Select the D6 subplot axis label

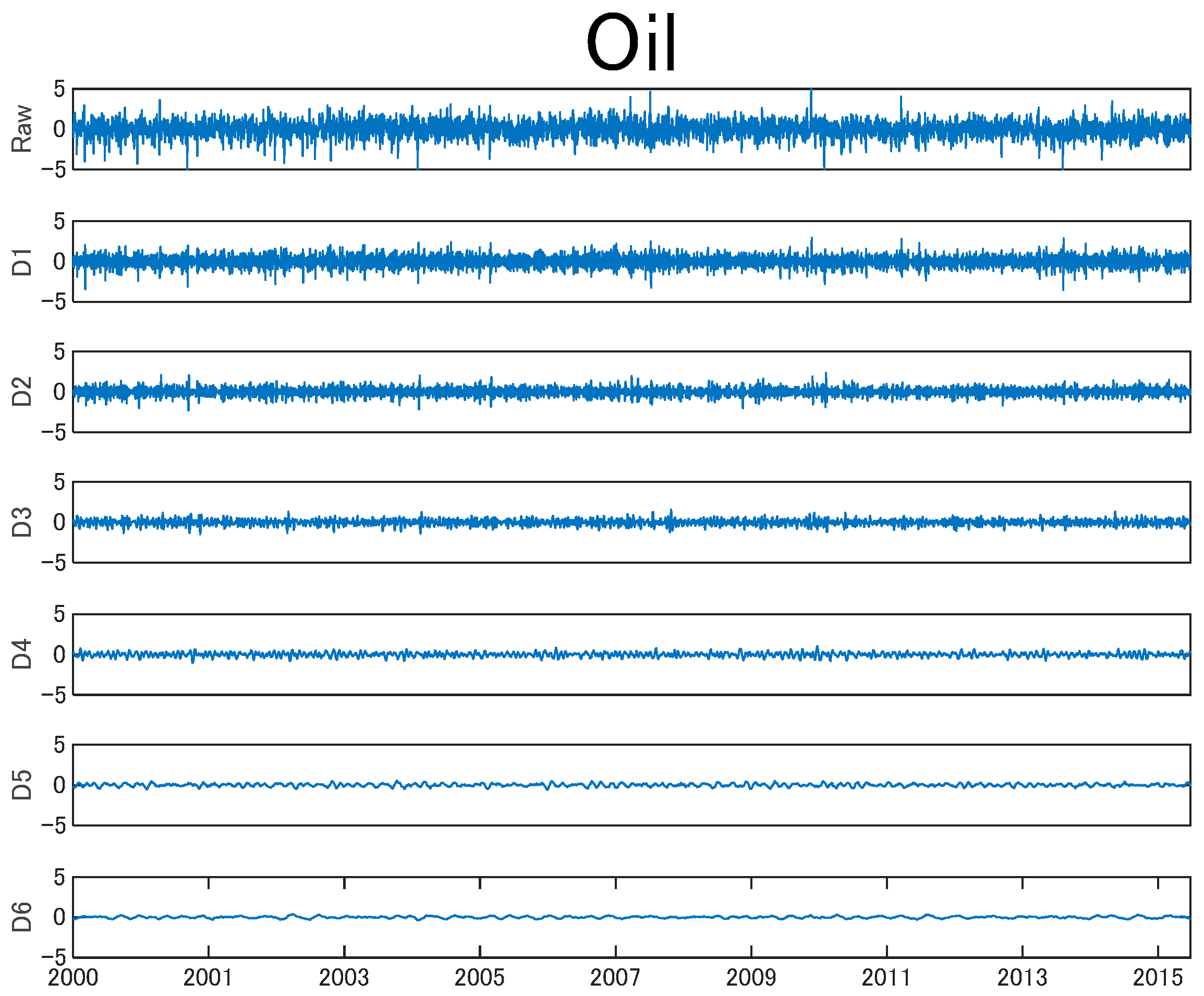pos(22,917)
